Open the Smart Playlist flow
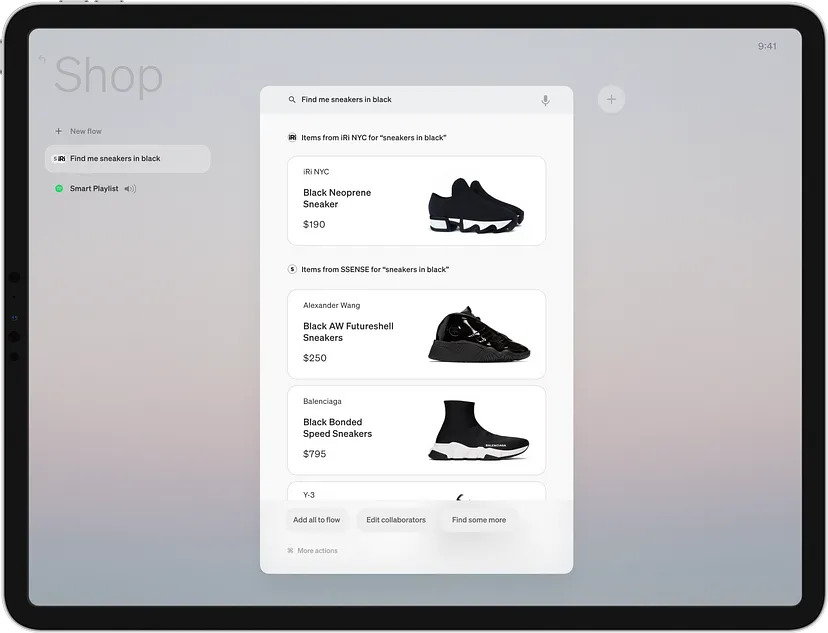 coord(94,188)
